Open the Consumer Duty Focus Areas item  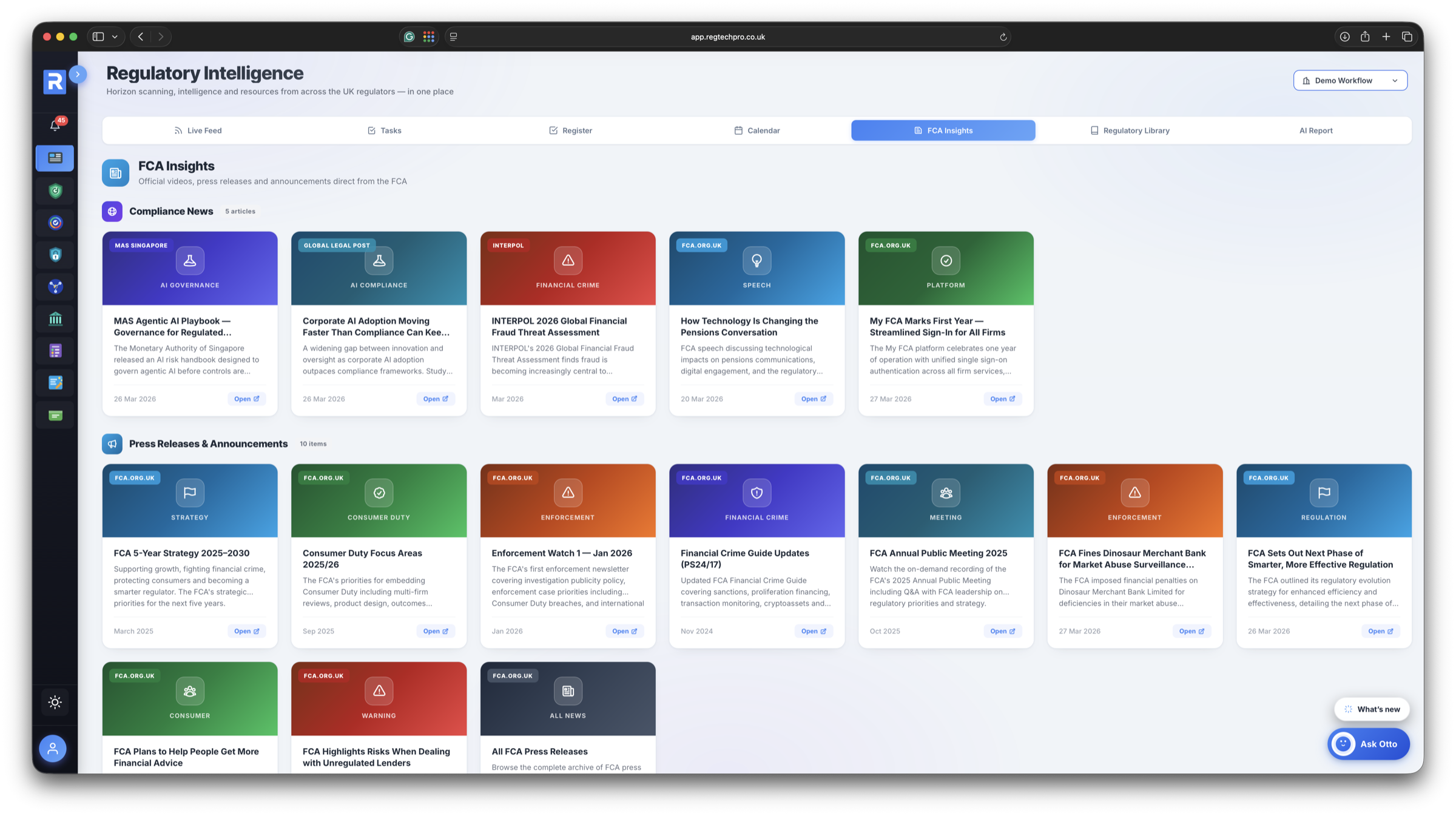pyautogui.click(x=436, y=631)
